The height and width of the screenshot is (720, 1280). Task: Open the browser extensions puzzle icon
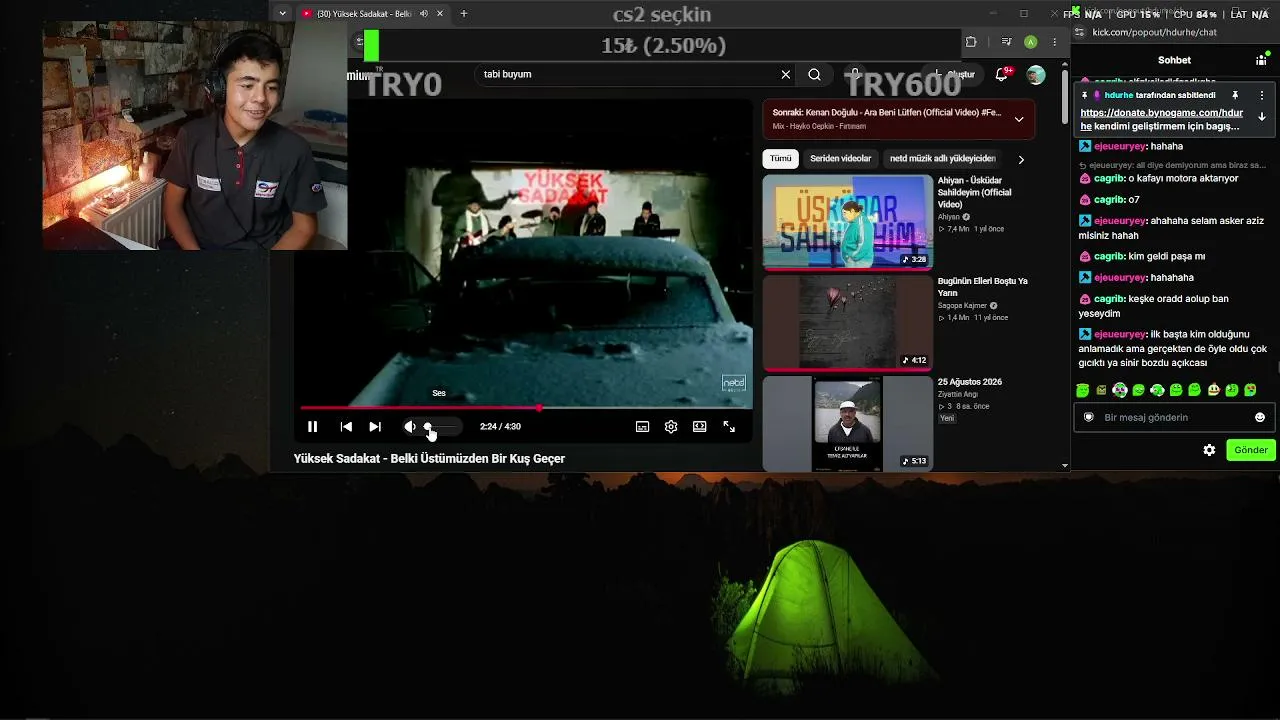point(970,42)
